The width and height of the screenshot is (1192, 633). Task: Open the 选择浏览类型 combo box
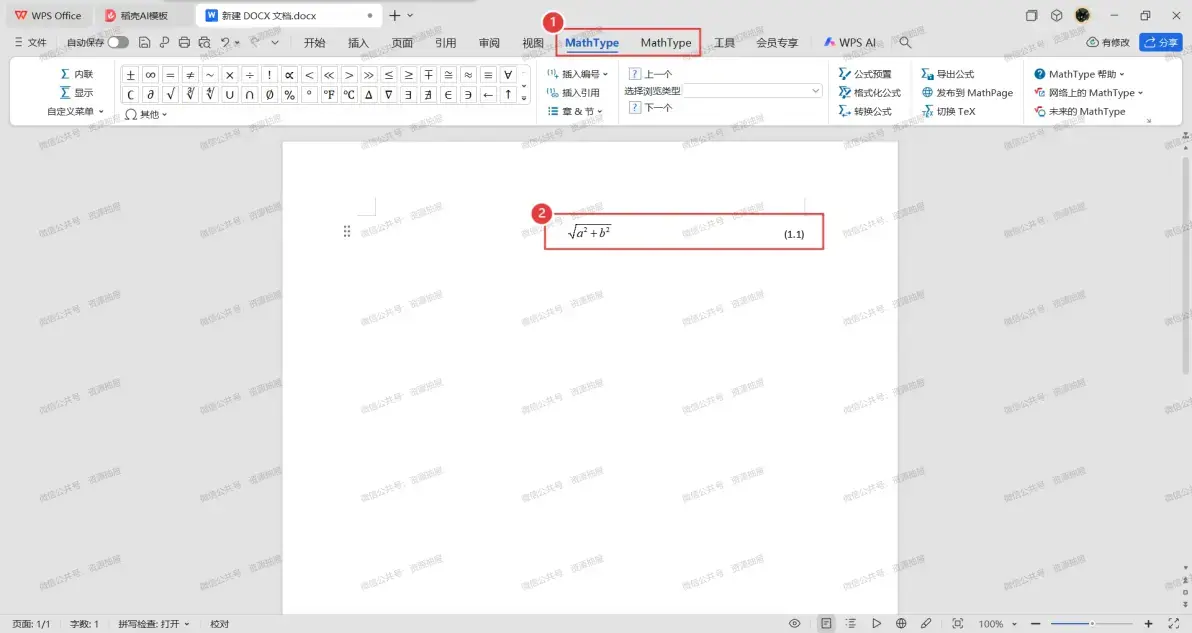pos(753,90)
